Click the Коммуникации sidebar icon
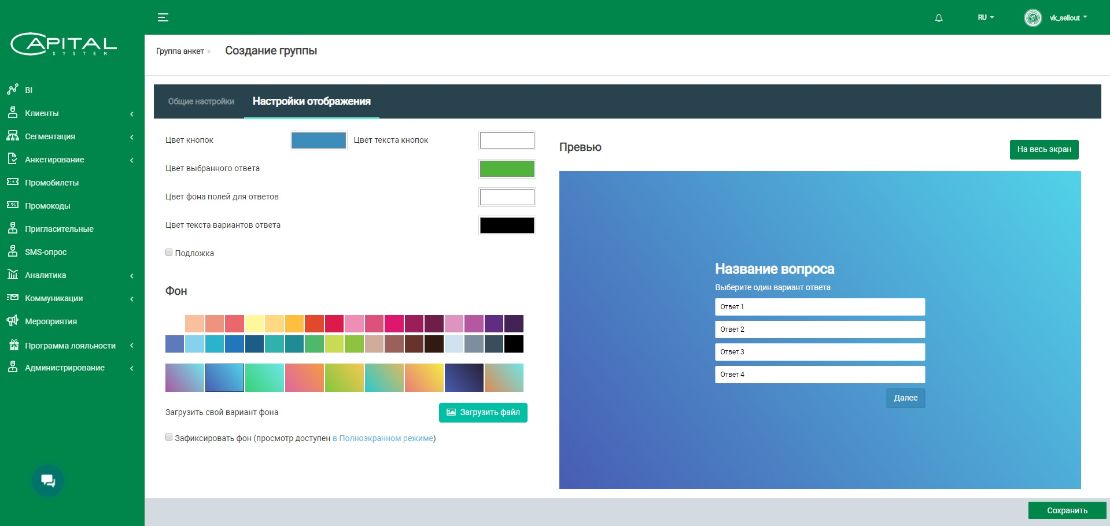Image resolution: width=1110 pixels, height=526 pixels. tap(12, 298)
